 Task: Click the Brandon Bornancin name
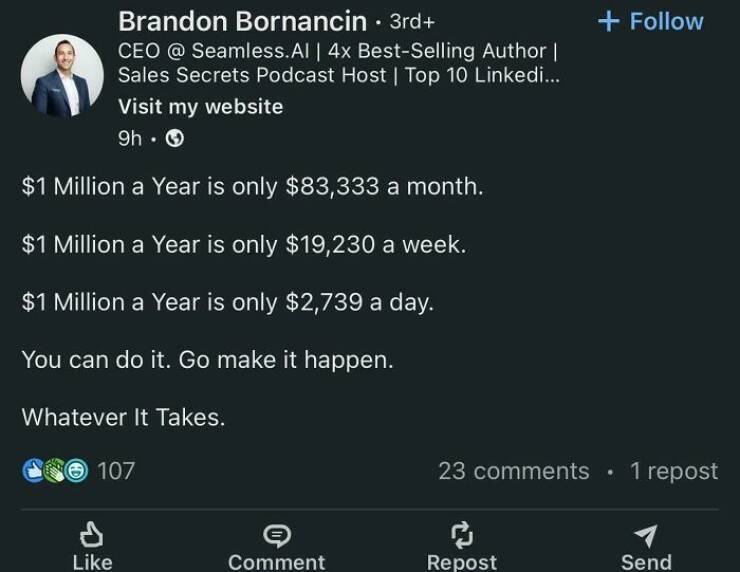[243, 21]
